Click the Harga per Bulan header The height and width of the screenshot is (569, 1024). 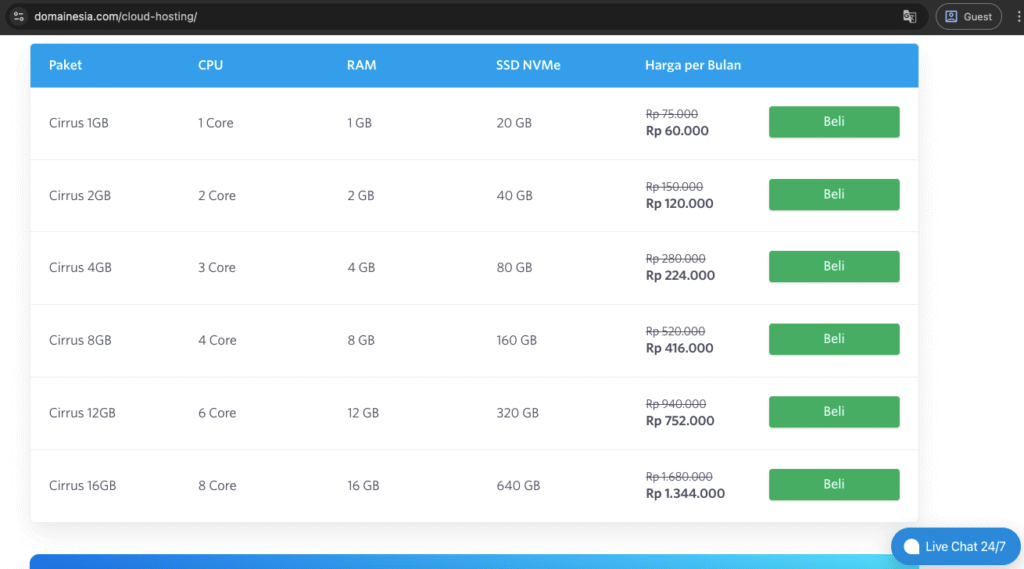click(693, 65)
